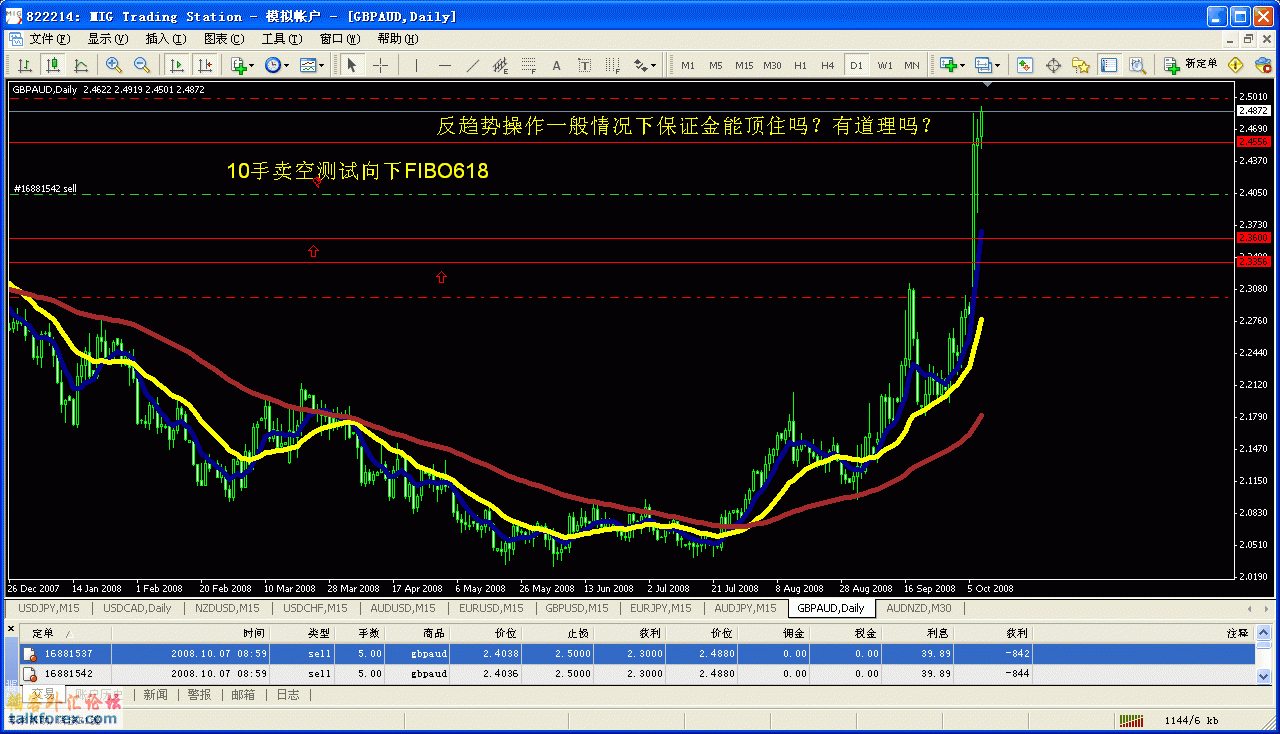The height and width of the screenshot is (734, 1280).
Task: Switch to M5 timeframe
Action: 716,65
